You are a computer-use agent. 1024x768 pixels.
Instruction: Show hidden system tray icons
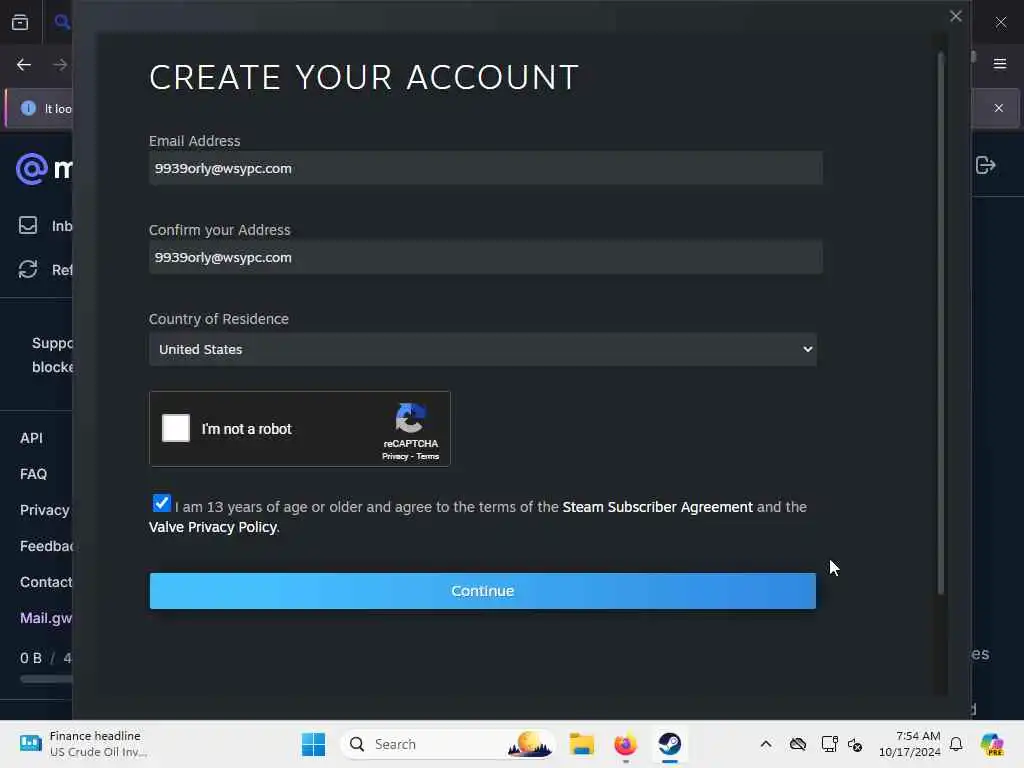pos(766,744)
